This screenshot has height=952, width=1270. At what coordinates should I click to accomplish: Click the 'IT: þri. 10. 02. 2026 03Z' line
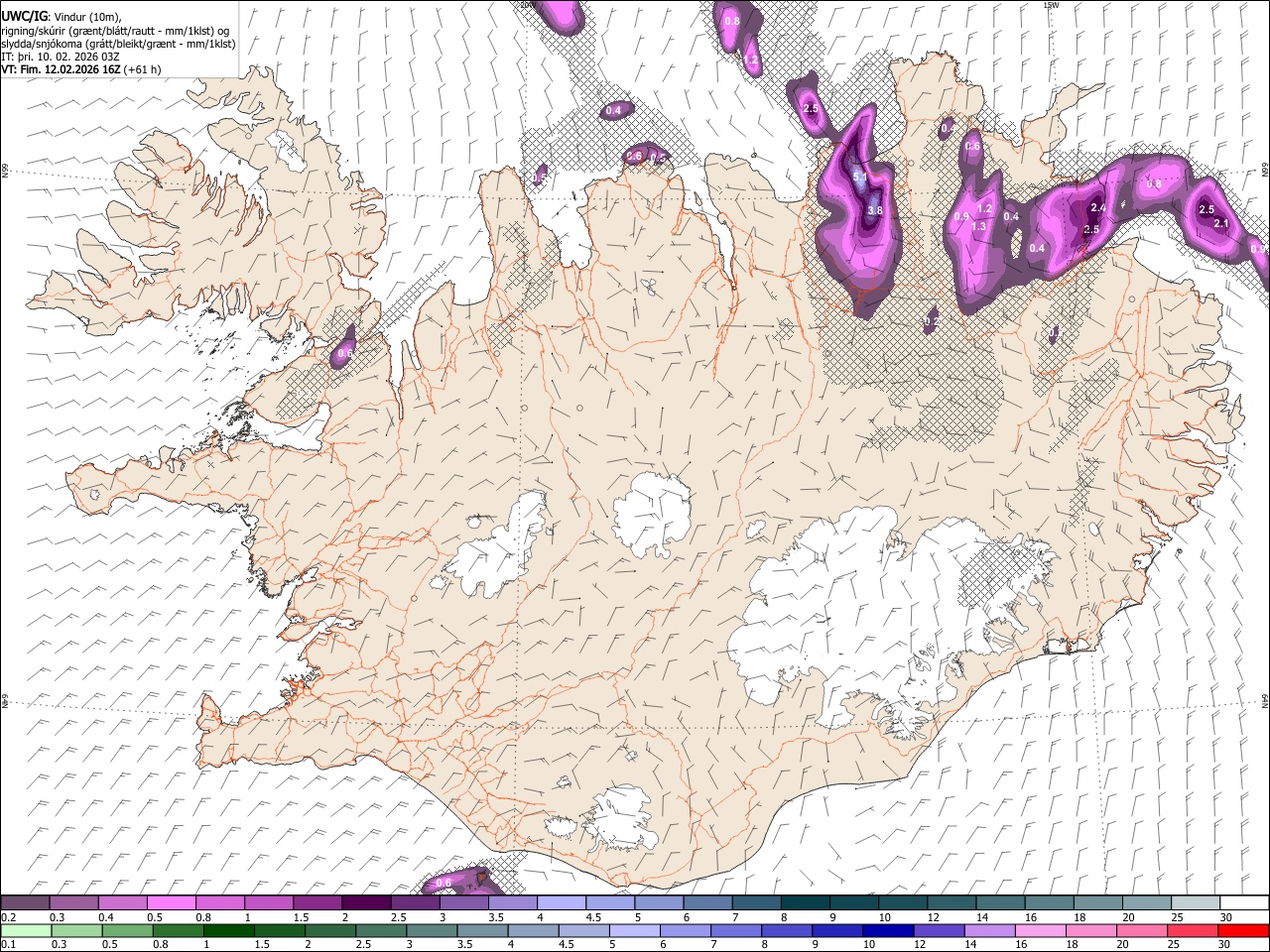click(x=61, y=57)
